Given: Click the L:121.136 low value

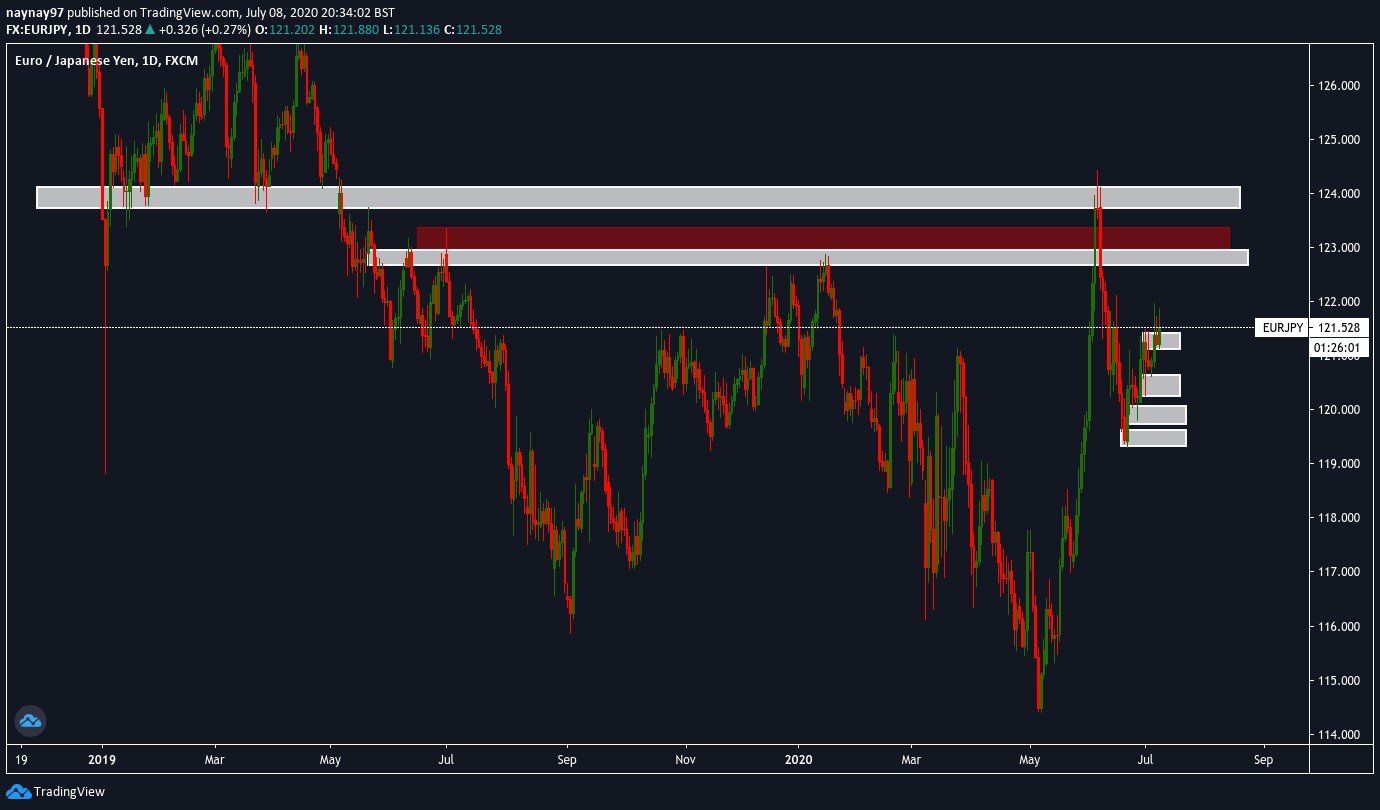Looking at the screenshot, I should (413, 30).
